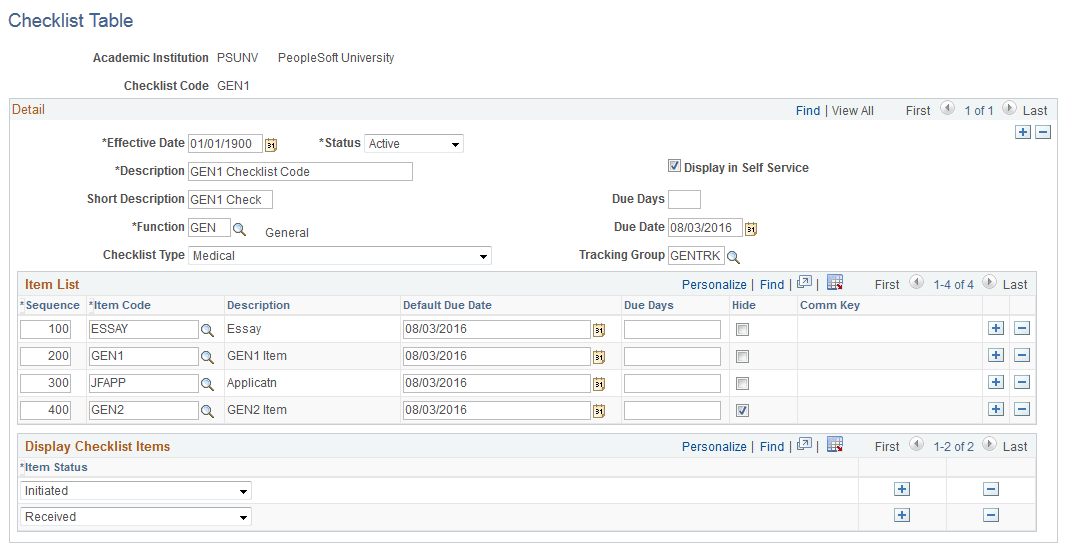
Task: Click Find link in Detail header
Action: pyautogui.click(x=808, y=111)
